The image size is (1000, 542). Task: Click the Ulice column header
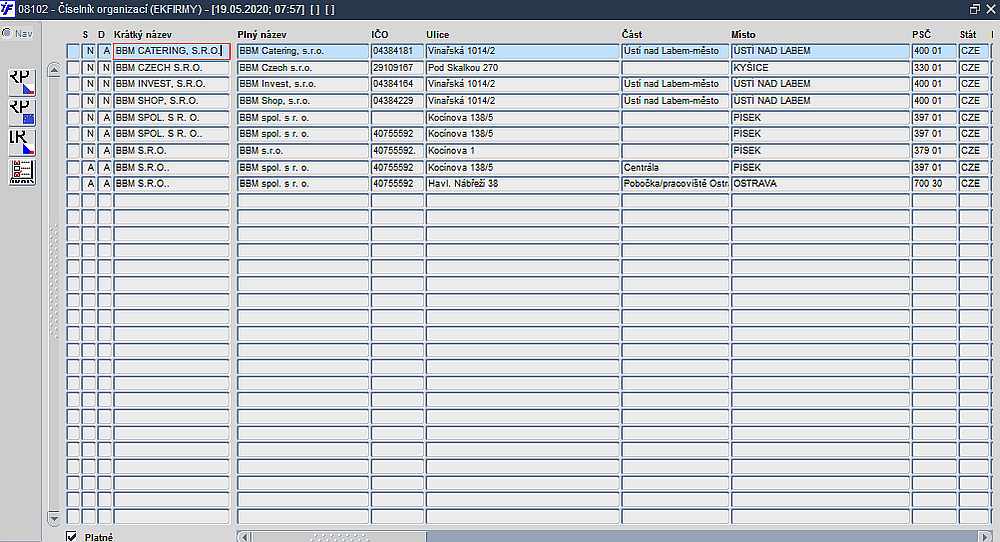tap(438, 34)
